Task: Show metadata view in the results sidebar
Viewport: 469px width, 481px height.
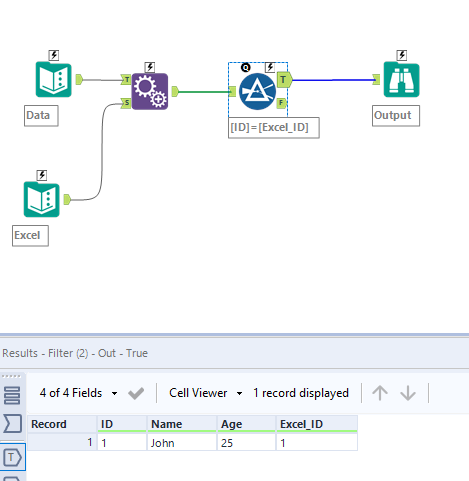Action: [12, 395]
